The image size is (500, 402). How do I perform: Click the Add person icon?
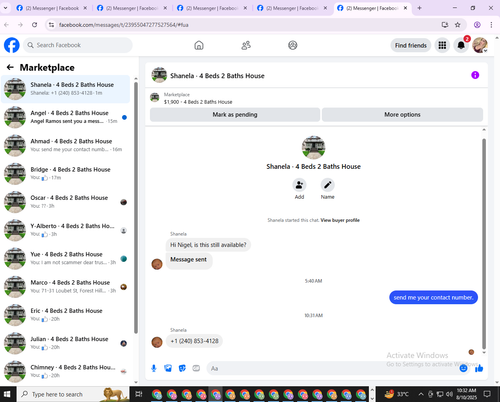pos(299,185)
